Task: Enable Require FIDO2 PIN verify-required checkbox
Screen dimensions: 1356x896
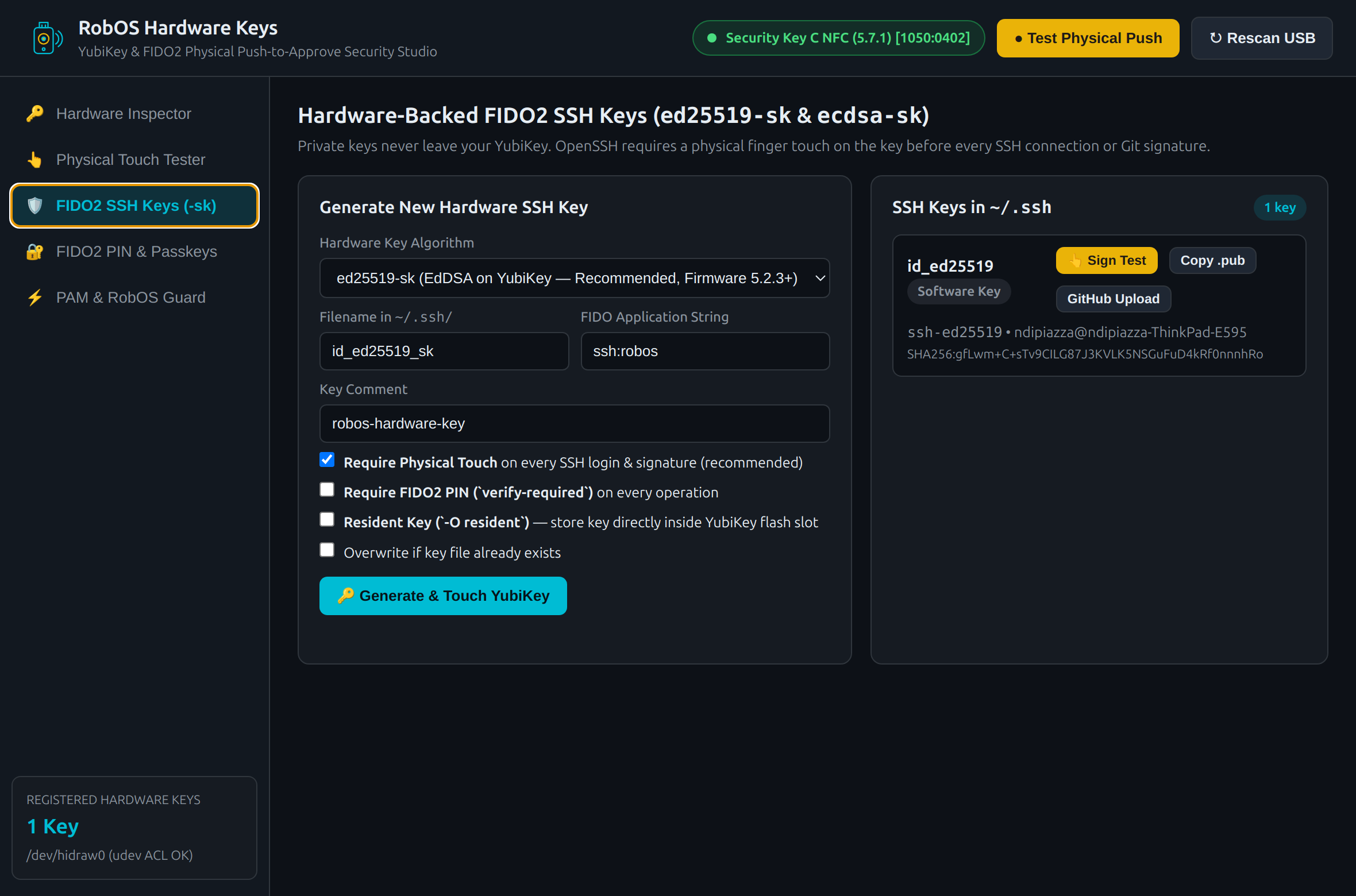Action: tap(327, 489)
